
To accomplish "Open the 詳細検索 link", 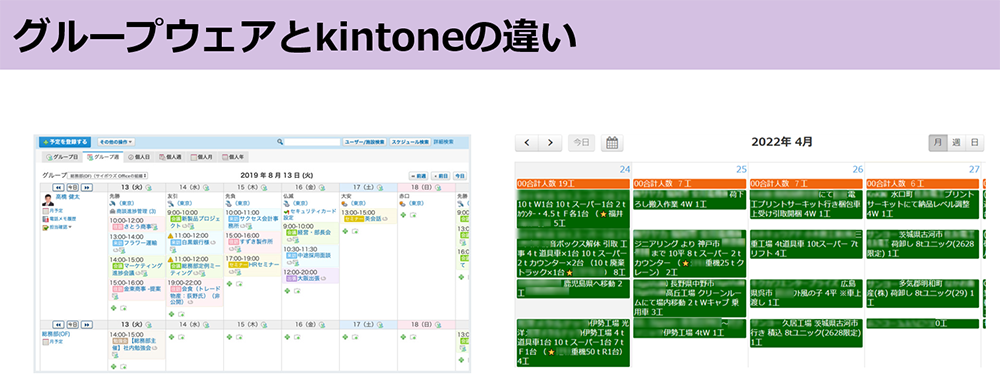I will (443, 142).
